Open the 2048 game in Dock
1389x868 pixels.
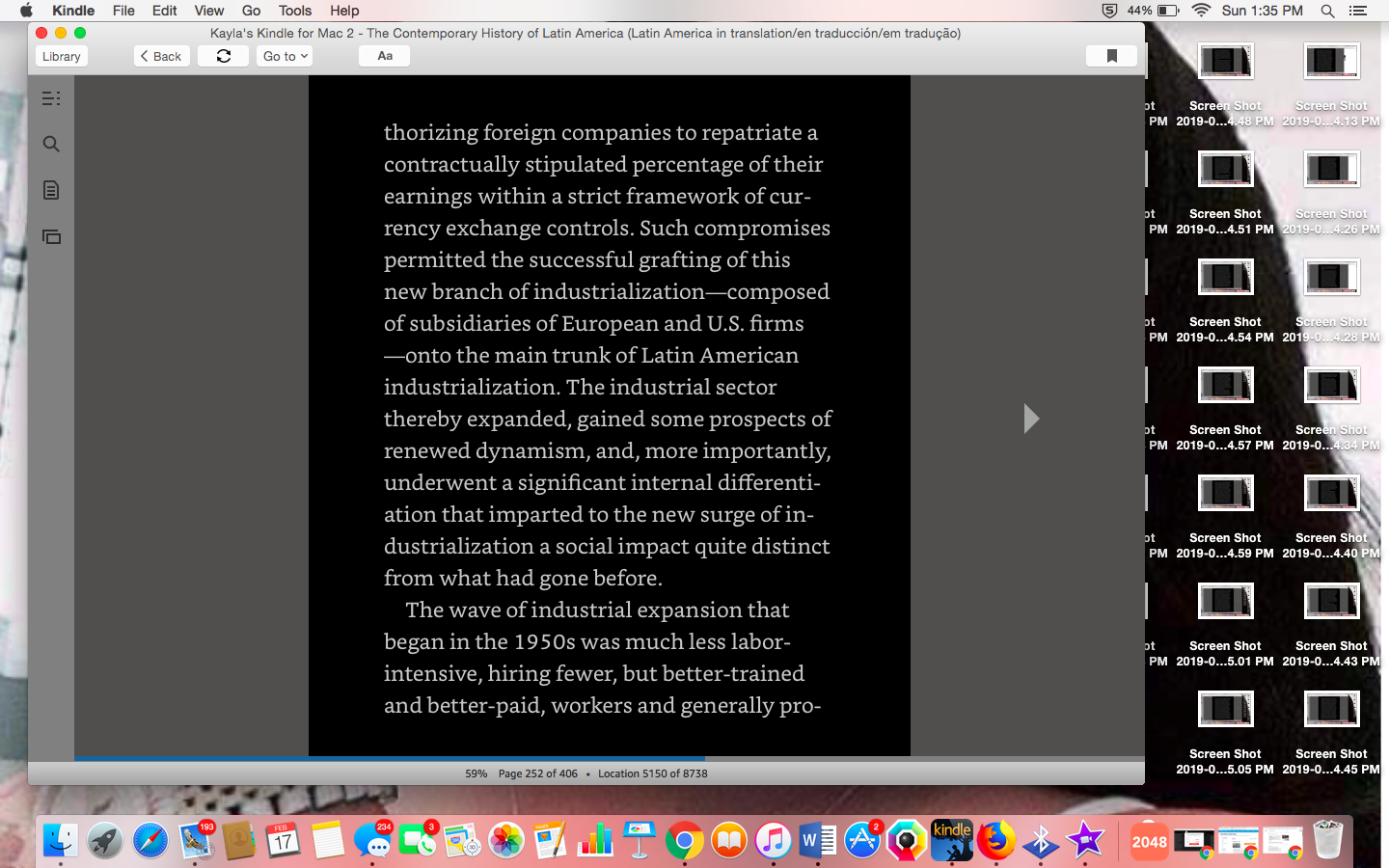pyautogui.click(x=1149, y=840)
